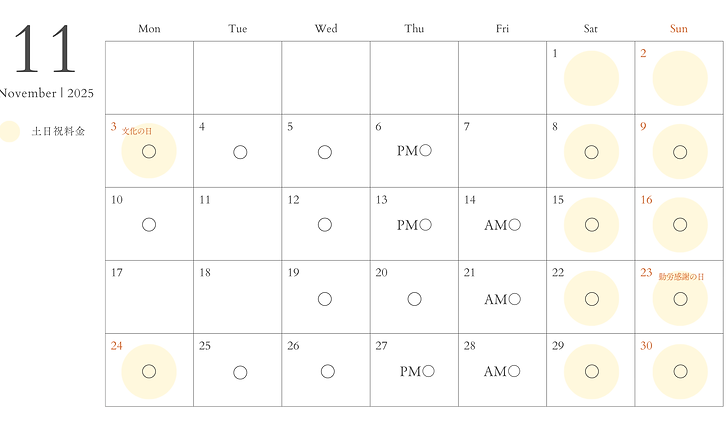Screen dimensions: 727x425
Task: Select the AM circle on November 28
Action: tap(514, 371)
